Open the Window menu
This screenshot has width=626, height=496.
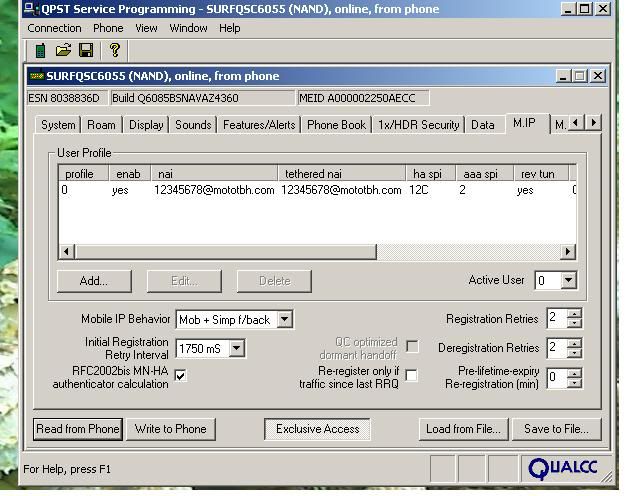(x=188, y=28)
